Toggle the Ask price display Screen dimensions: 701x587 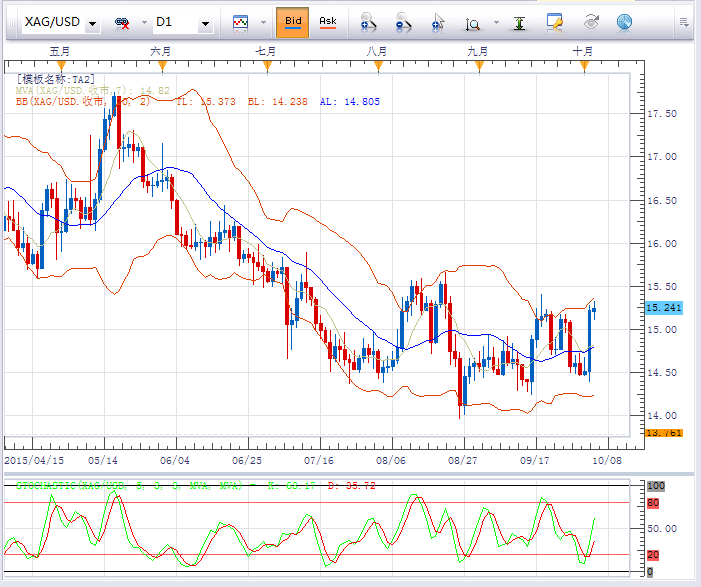[x=327, y=21]
